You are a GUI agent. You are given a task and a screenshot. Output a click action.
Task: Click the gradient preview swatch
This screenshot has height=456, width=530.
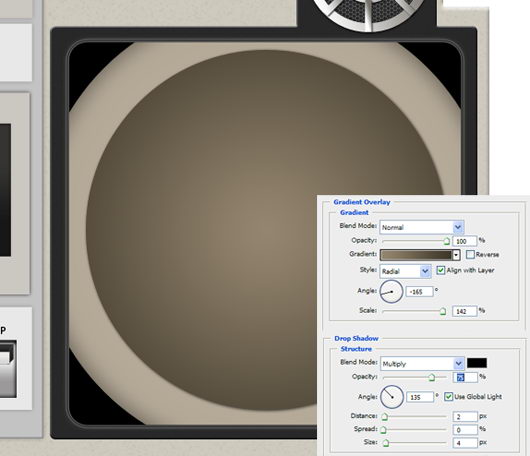pos(416,255)
